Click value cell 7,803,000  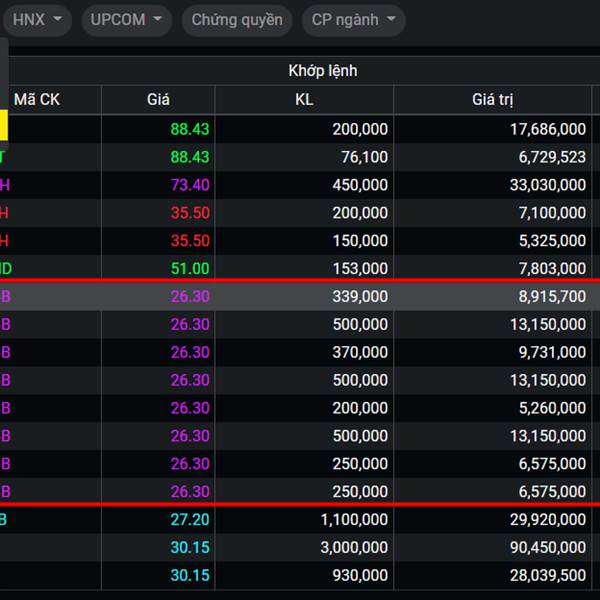pyautogui.click(x=552, y=269)
